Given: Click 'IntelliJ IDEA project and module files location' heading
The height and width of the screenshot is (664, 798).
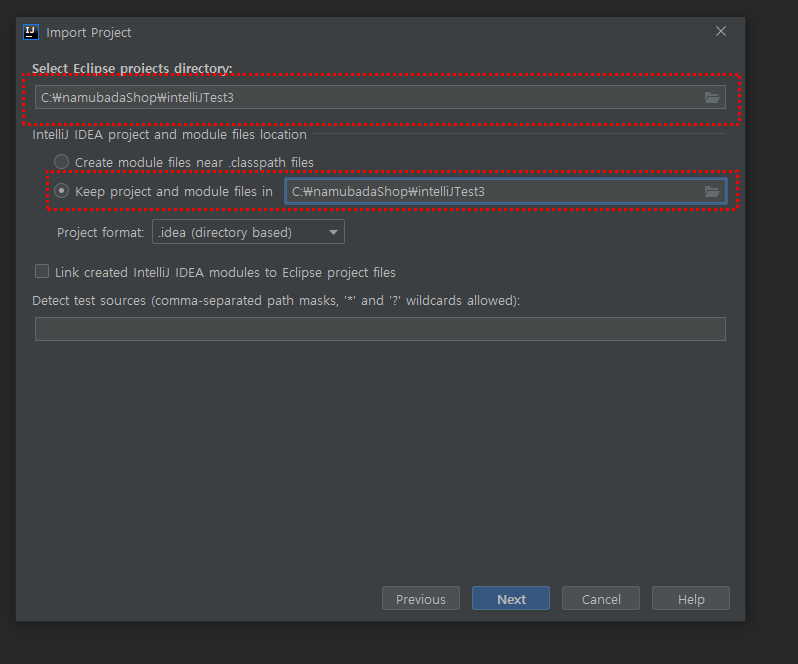Looking at the screenshot, I should coord(169,135).
